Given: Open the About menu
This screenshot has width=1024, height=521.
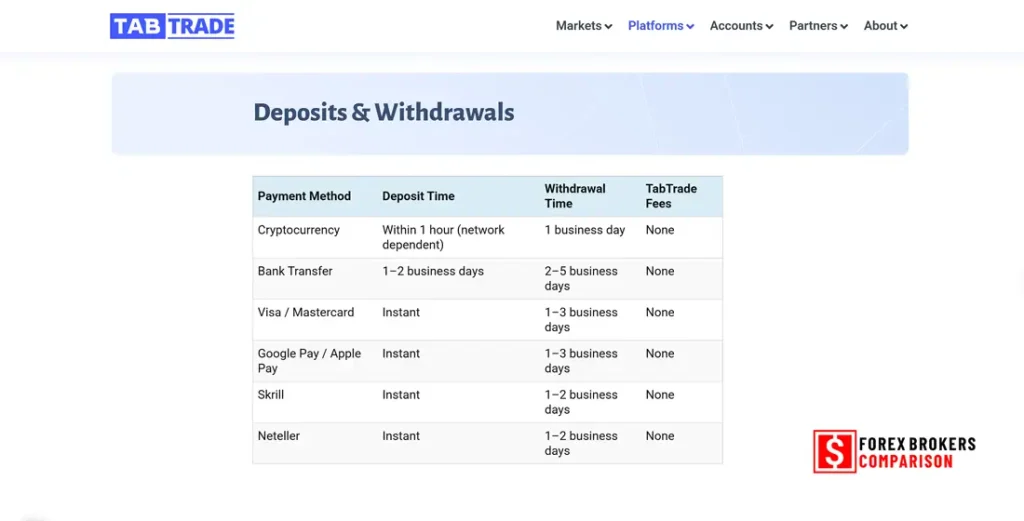Looking at the screenshot, I should pyautogui.click(x=886, y=26).
